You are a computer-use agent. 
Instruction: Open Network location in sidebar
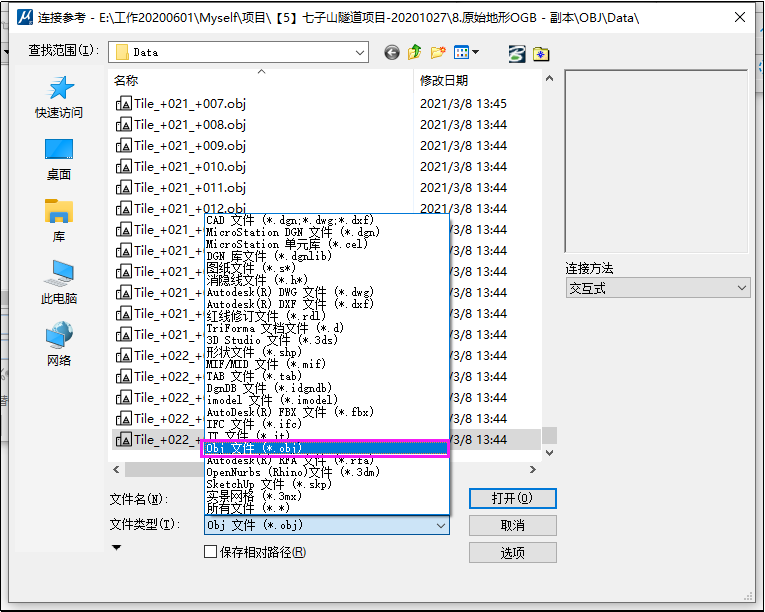[59, 345]
